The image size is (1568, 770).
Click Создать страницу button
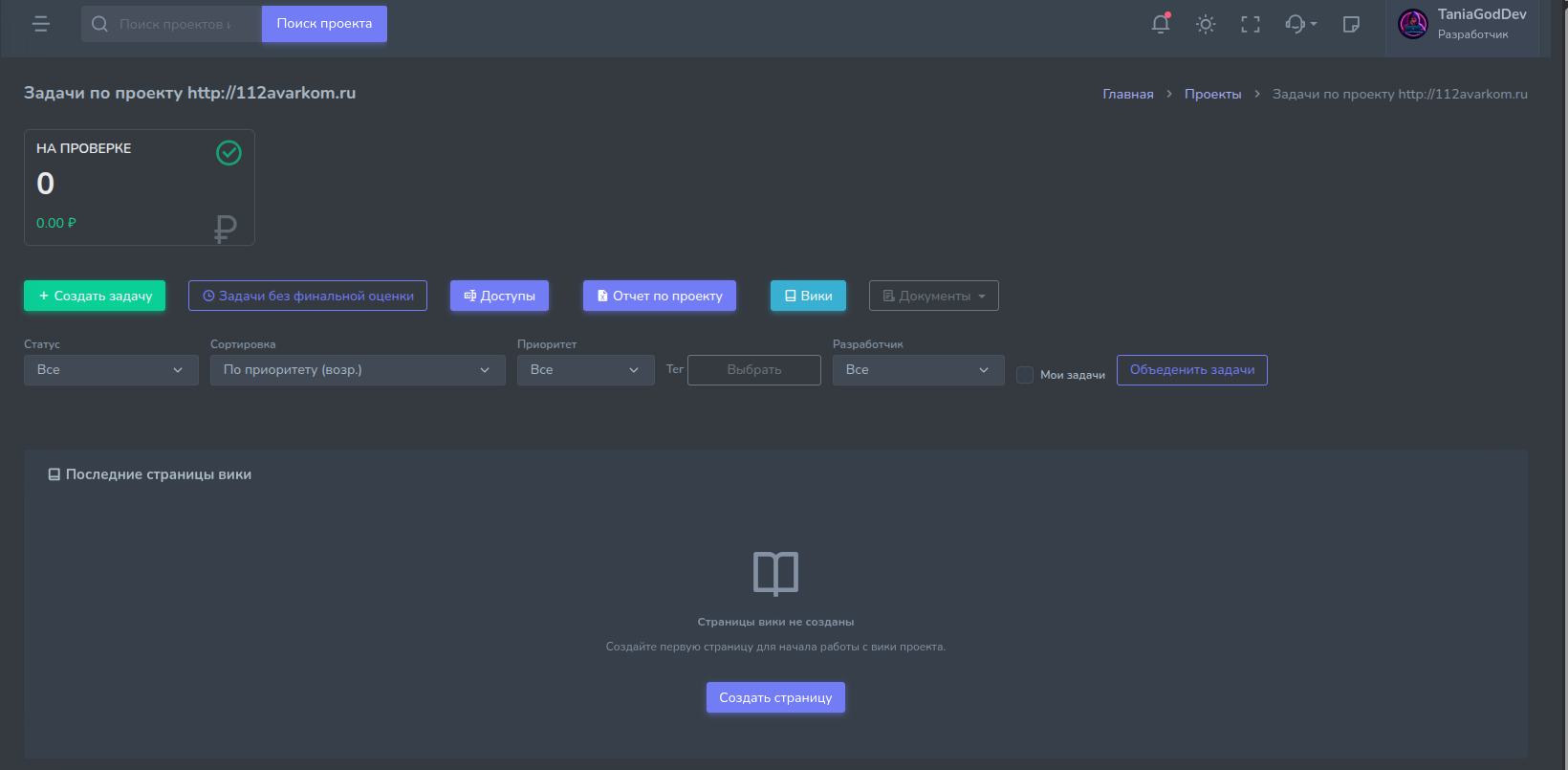775,697
